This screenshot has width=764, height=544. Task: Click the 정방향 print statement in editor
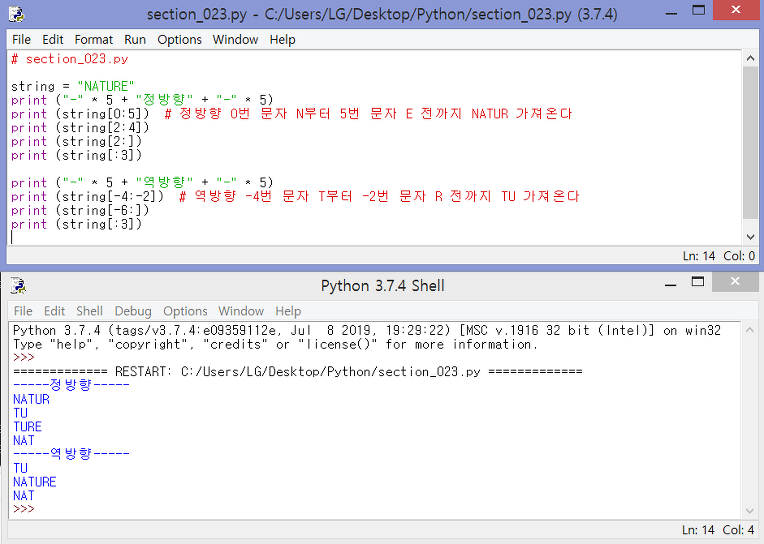pos(142,100)
